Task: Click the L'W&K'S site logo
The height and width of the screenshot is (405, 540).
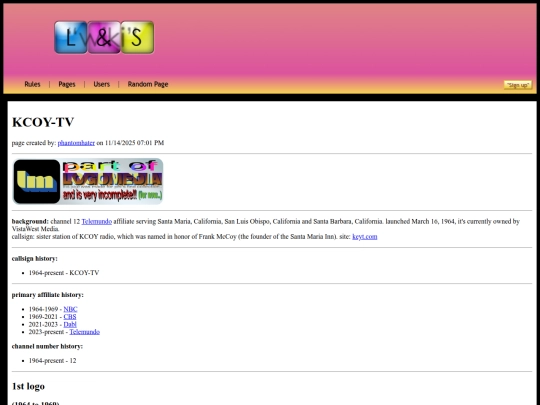Action: 104,37
